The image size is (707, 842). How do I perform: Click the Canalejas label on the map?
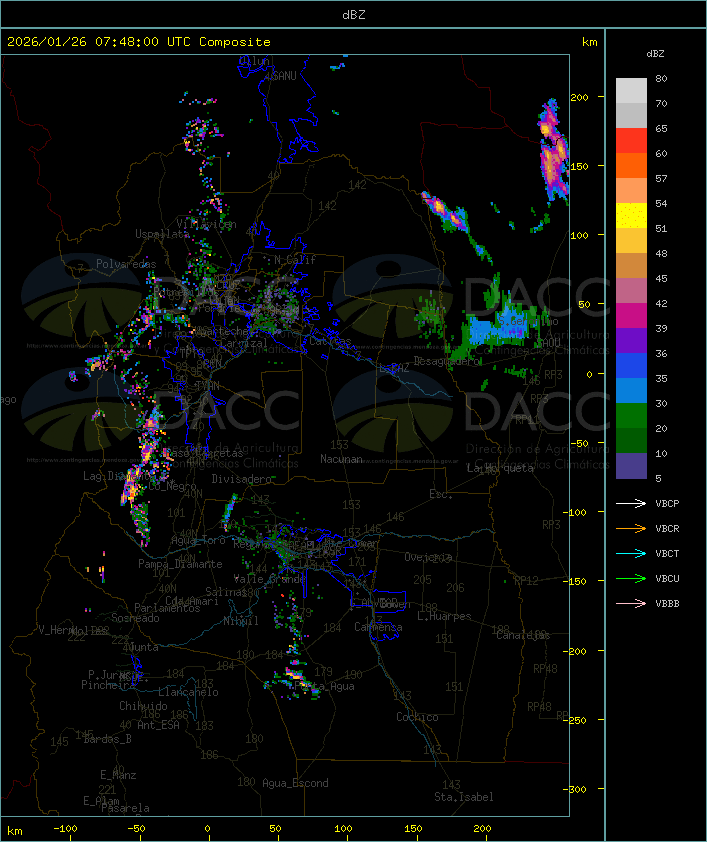click(523, 635)
